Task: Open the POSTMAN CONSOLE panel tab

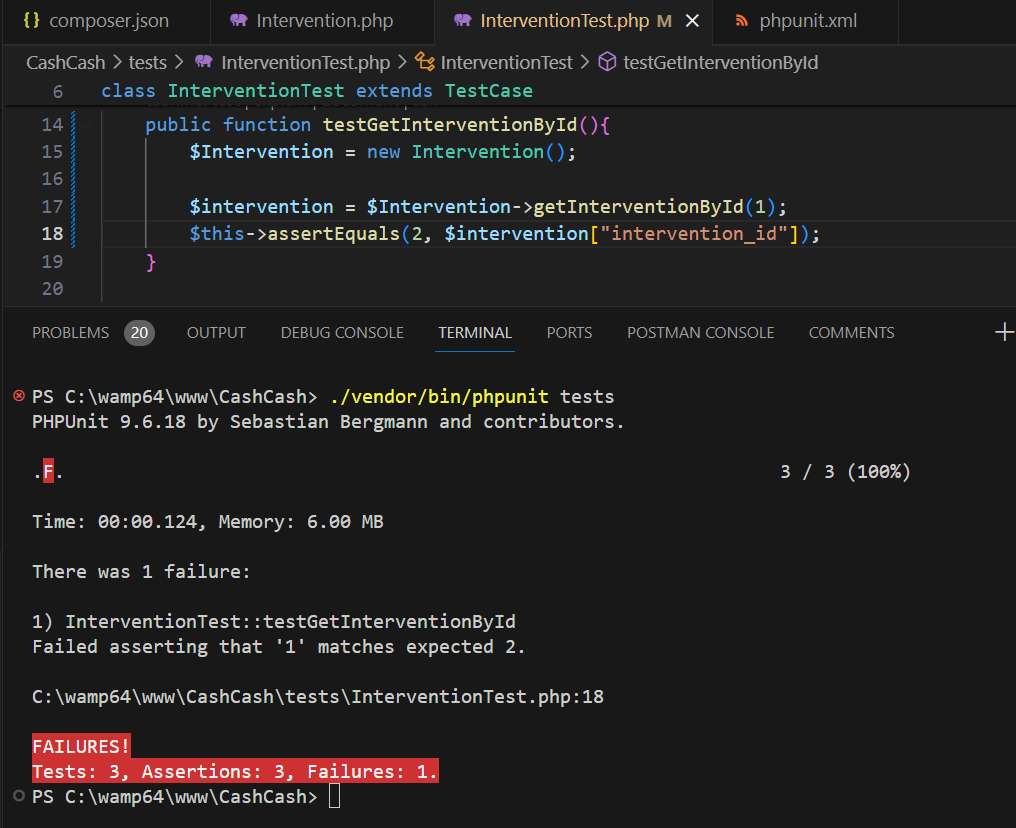Action: [700, 333]
